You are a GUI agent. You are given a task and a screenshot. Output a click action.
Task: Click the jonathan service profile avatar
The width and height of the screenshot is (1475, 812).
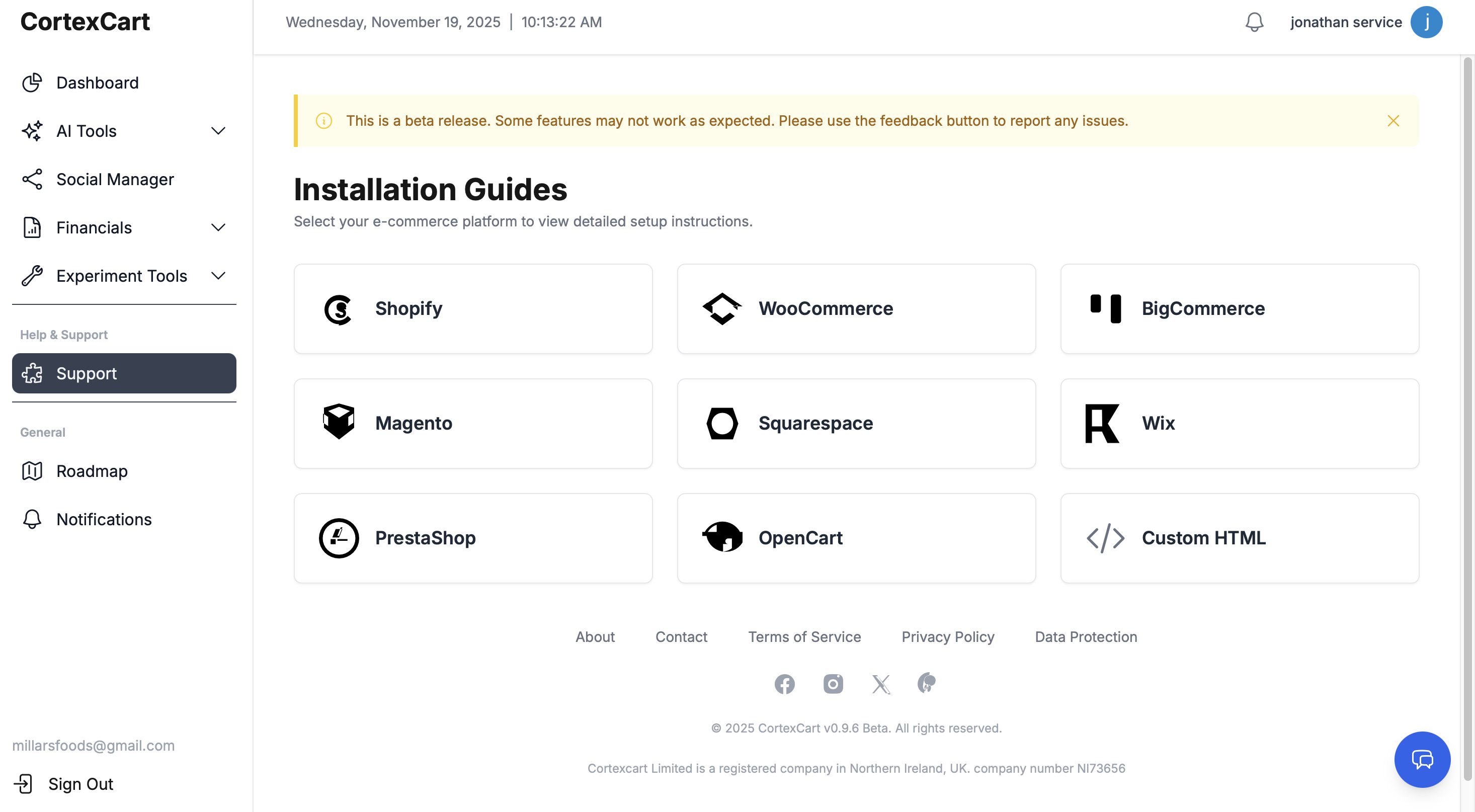(1427, 22)
